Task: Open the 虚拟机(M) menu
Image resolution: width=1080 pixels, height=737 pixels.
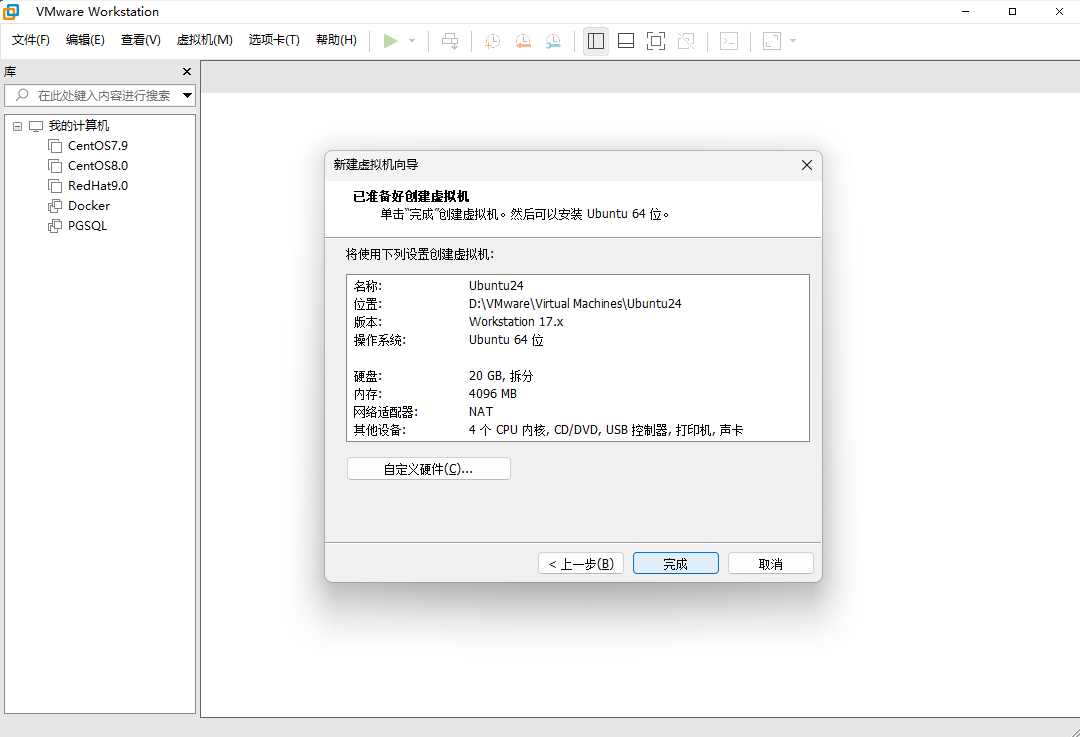Action: tap(205, 40)
